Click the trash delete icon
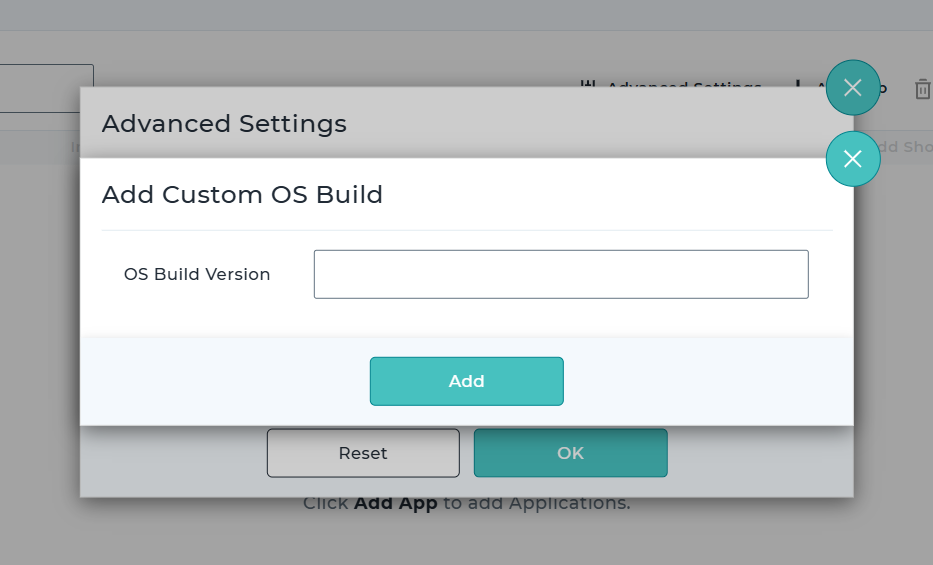The height and width of the screenshot is (565, 933). coord(922,89)
